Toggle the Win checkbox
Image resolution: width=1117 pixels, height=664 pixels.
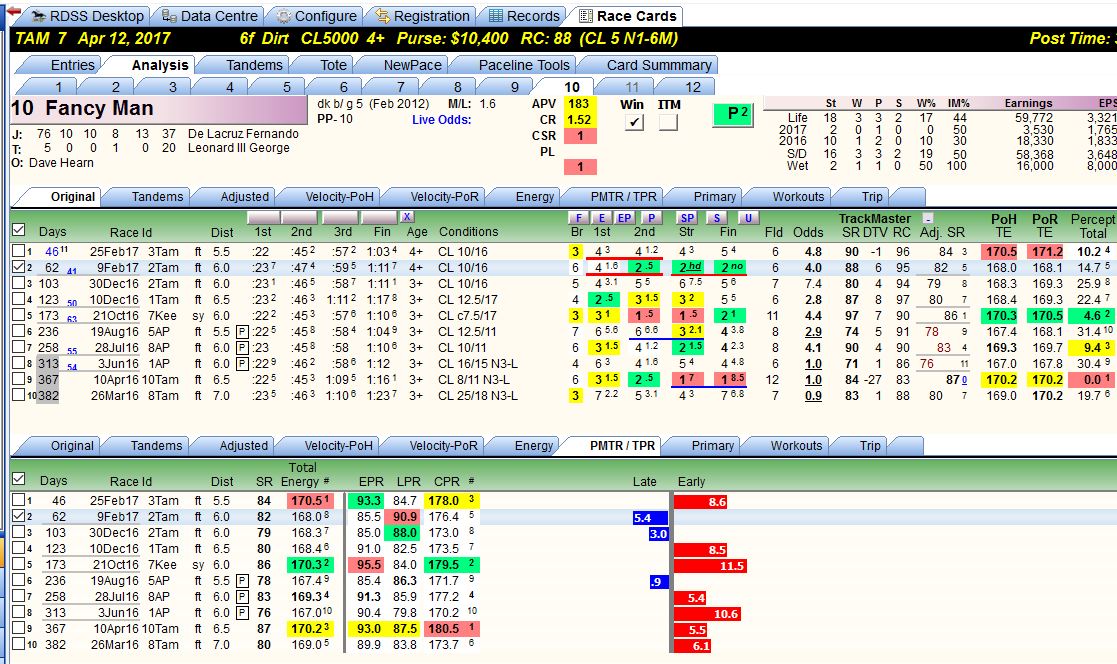633,122
